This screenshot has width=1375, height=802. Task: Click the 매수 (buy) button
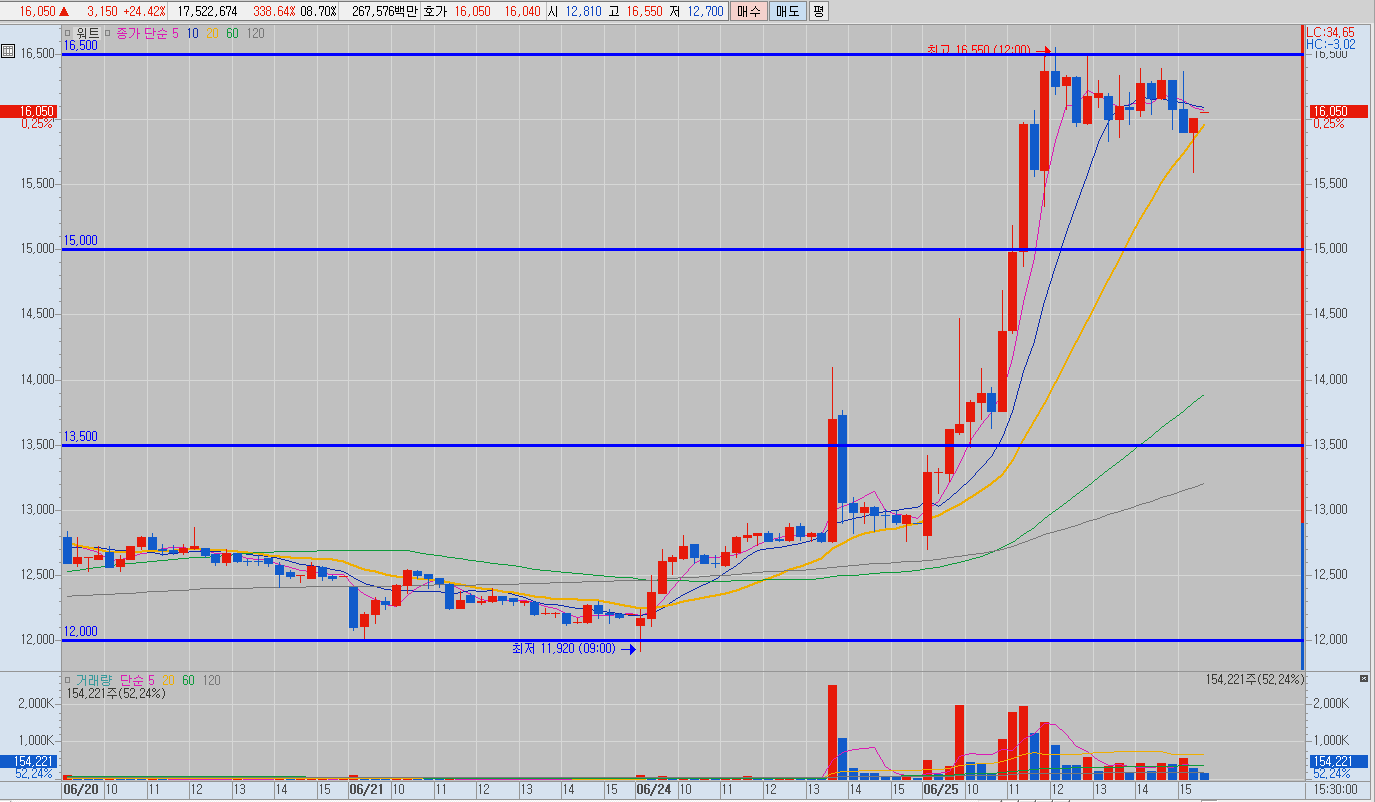pos(749,11)
